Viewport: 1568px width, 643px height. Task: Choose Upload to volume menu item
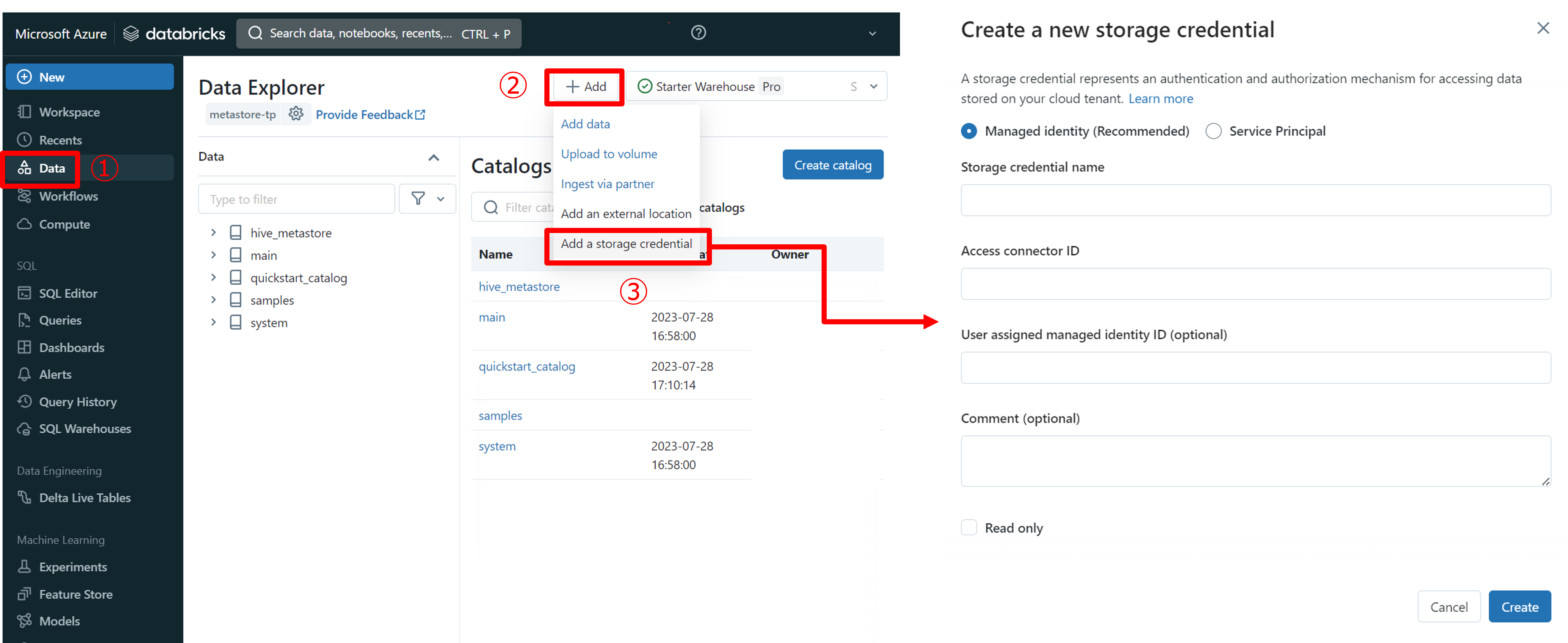point(609,154)
